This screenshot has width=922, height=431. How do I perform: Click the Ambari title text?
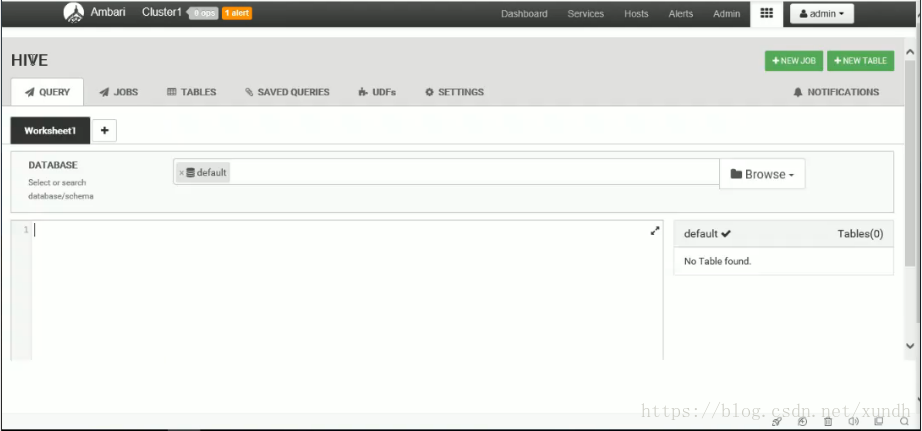point(108,12)
